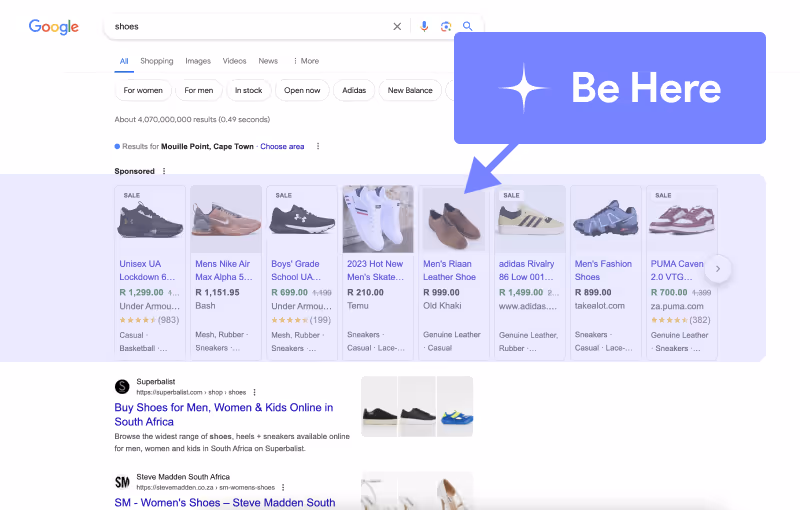Open Google Lens image search icon
Viewport: 800px width, 510px height.
446,27
